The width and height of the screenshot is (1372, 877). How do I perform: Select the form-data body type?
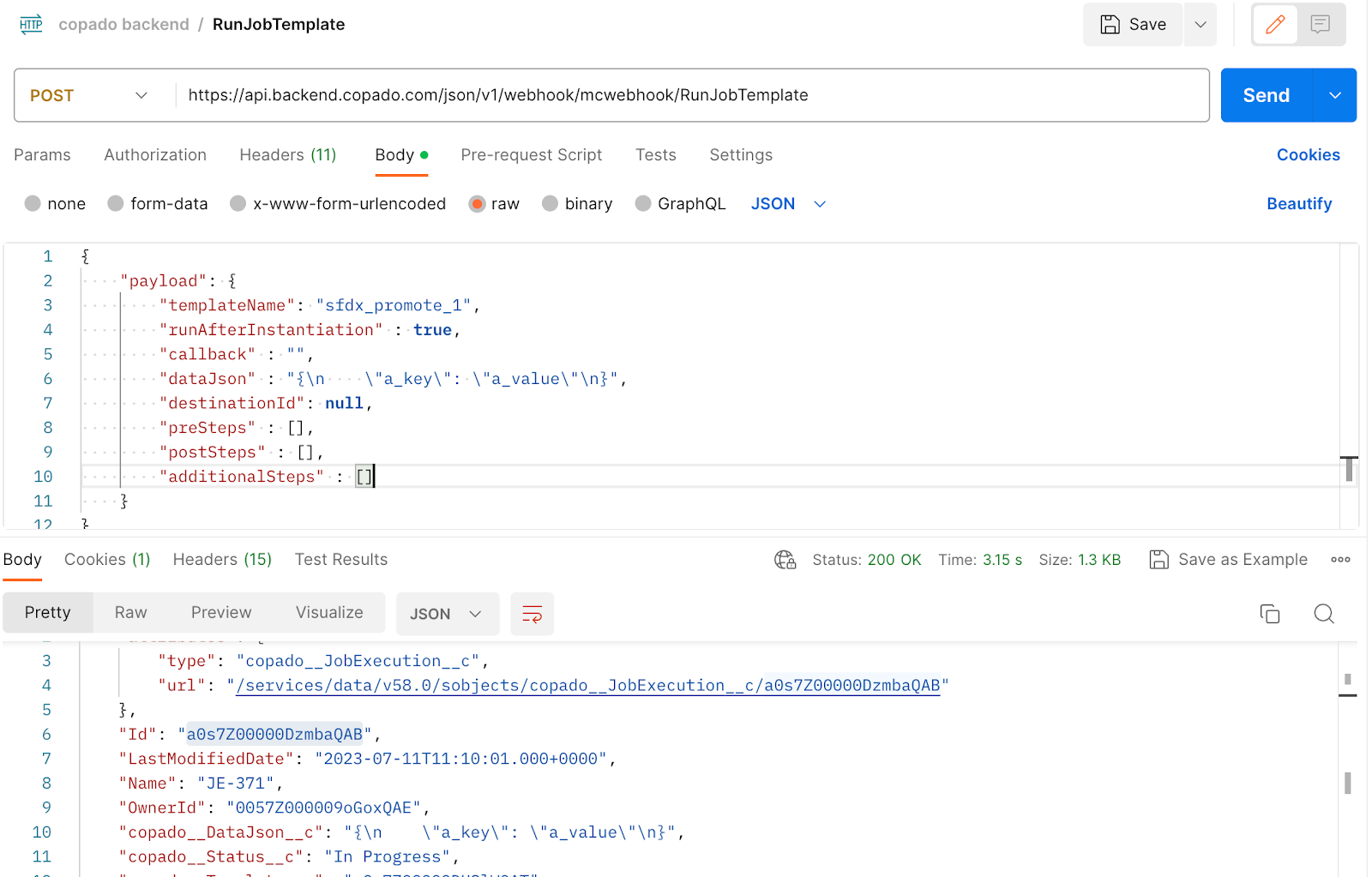pos(158,204)
